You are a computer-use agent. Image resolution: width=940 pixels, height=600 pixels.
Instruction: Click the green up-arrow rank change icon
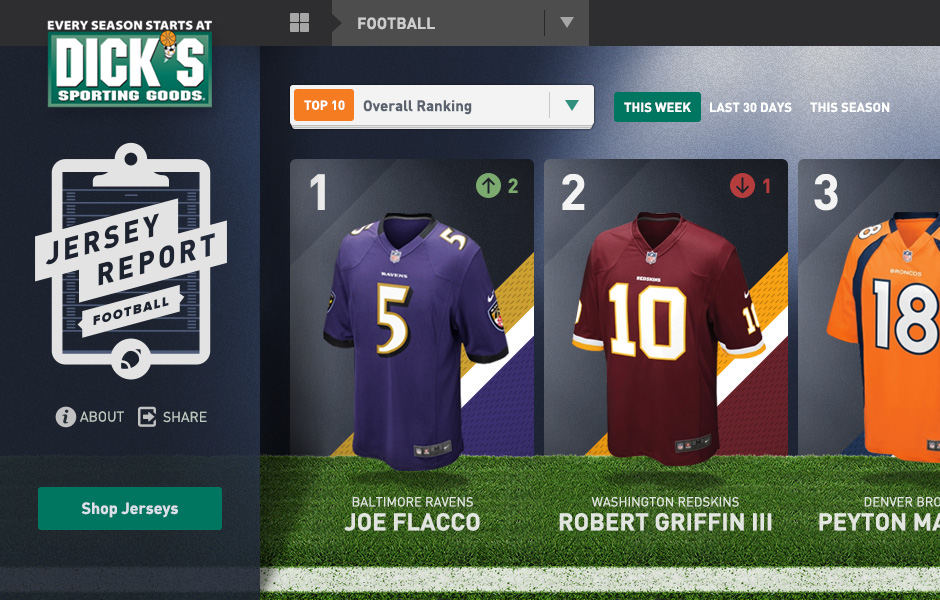(488, 186)
